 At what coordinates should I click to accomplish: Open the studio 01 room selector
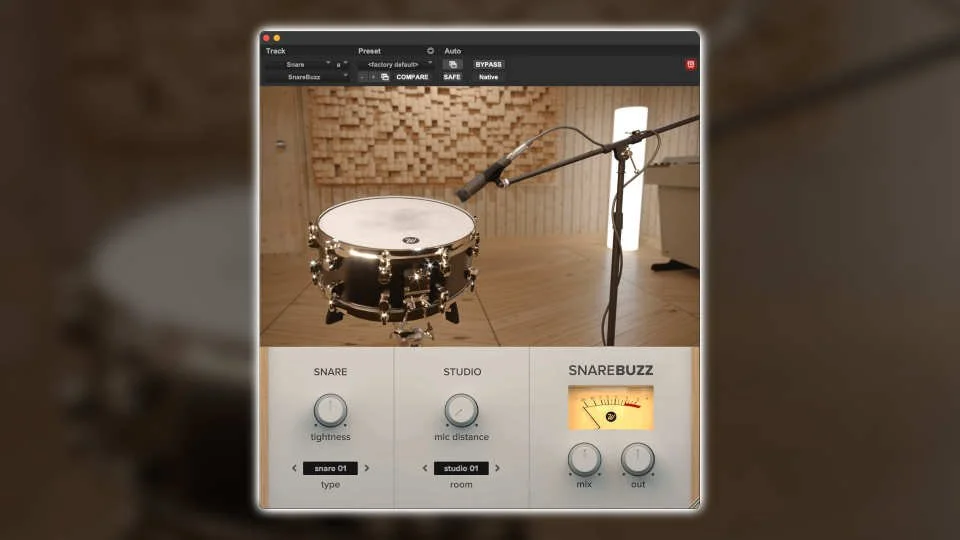click(461, 468)
